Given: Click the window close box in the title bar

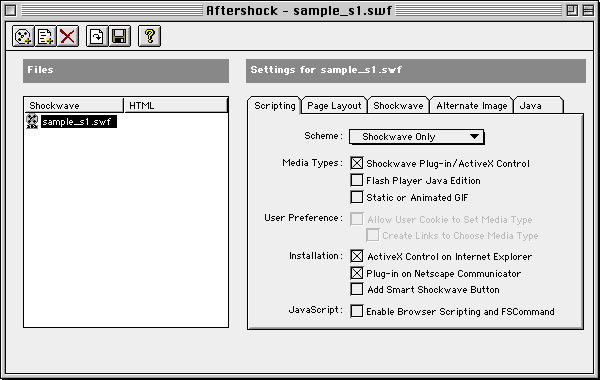Looking at the screenshot, I should coord(11,10).
